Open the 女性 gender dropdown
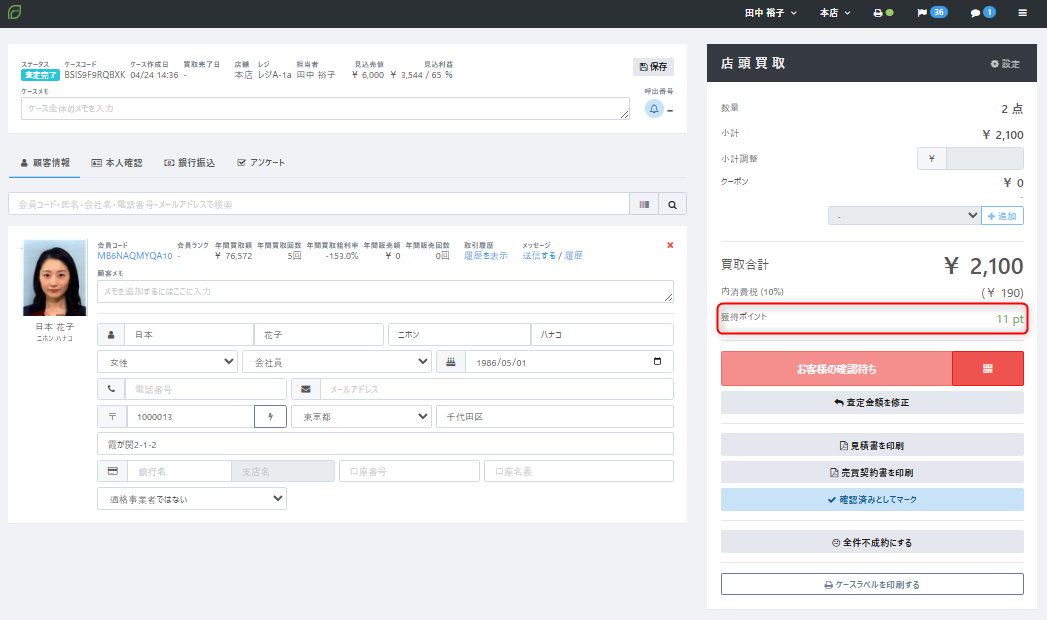 coord(167,362)
